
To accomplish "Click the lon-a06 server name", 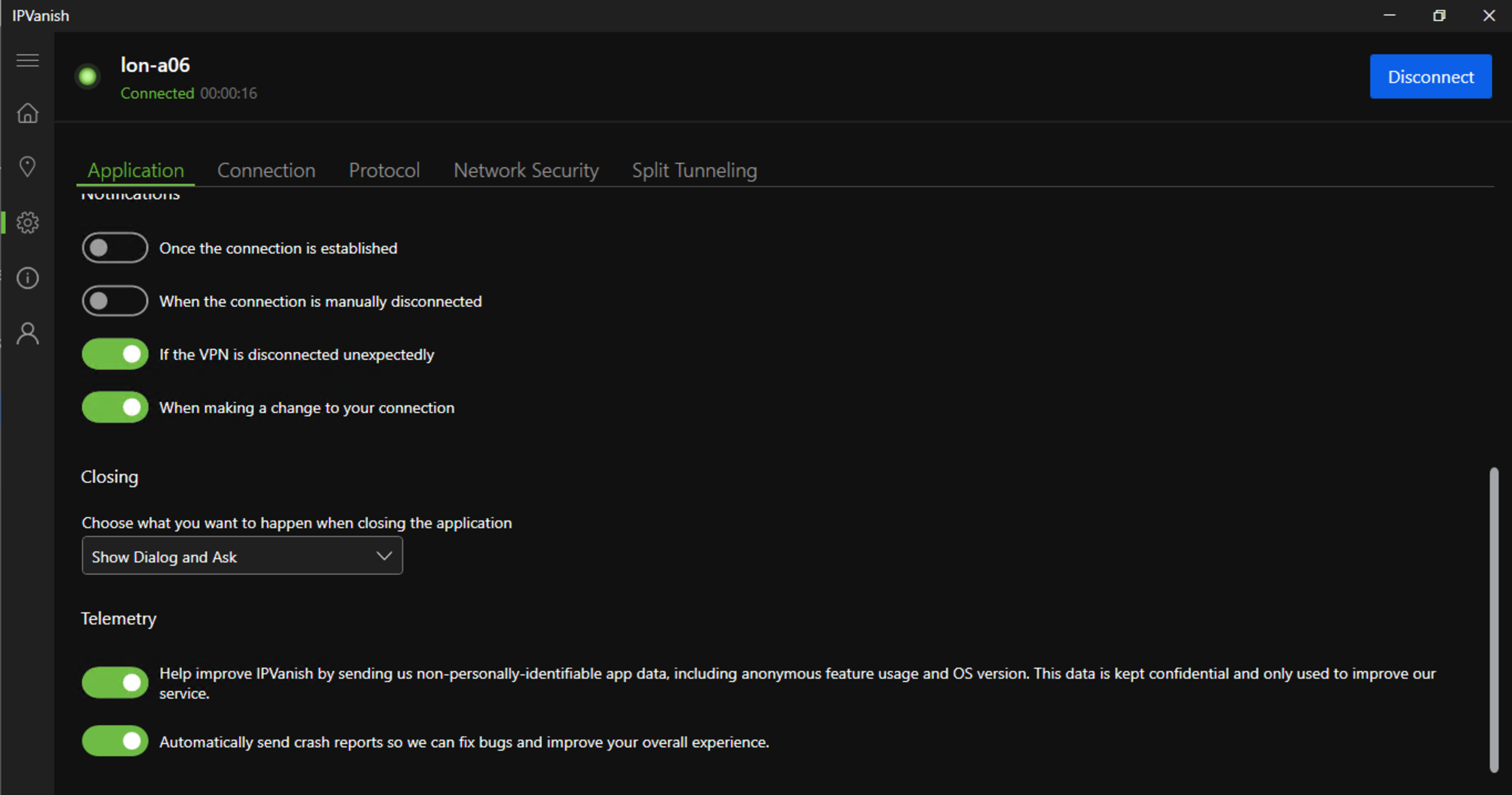I will [155, 65].
